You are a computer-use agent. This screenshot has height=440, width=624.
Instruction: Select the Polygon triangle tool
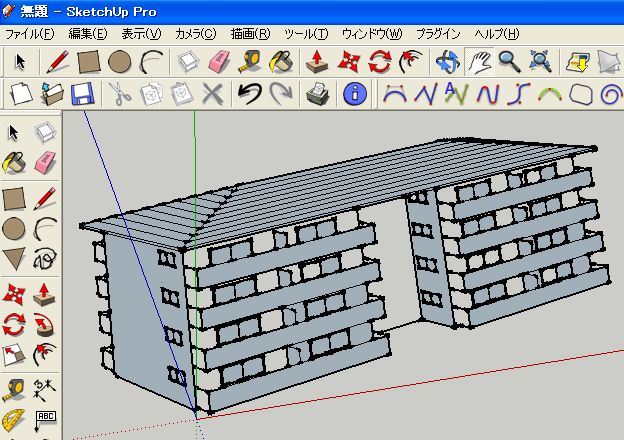[x=14, y=259]
